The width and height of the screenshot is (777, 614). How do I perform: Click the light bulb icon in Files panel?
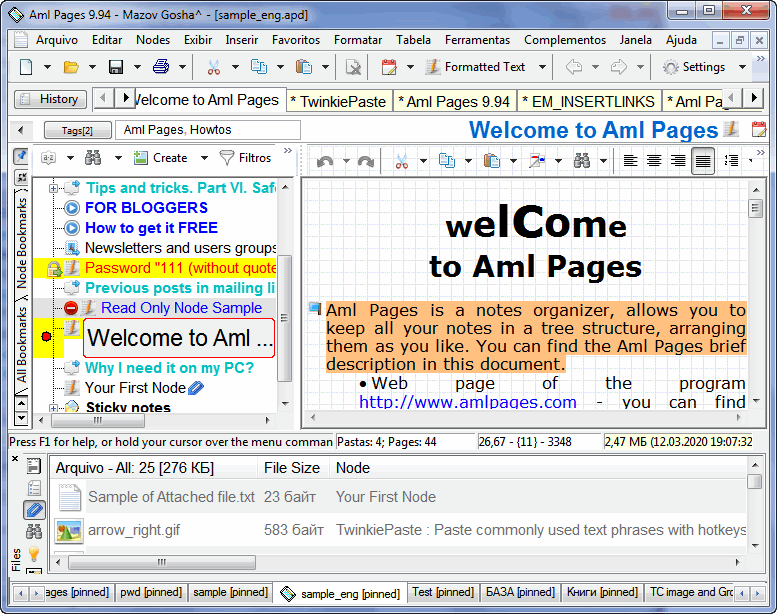coord(34,554)
